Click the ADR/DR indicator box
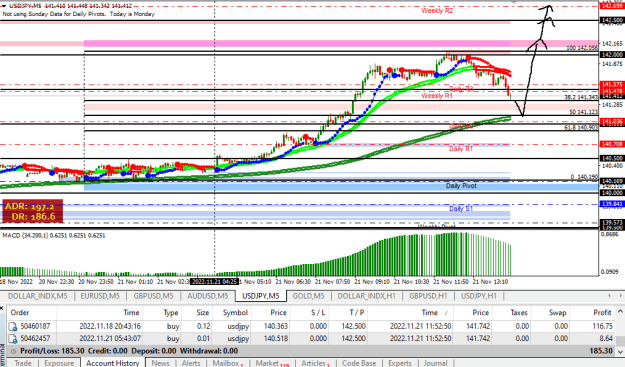 tap(33, 212)
